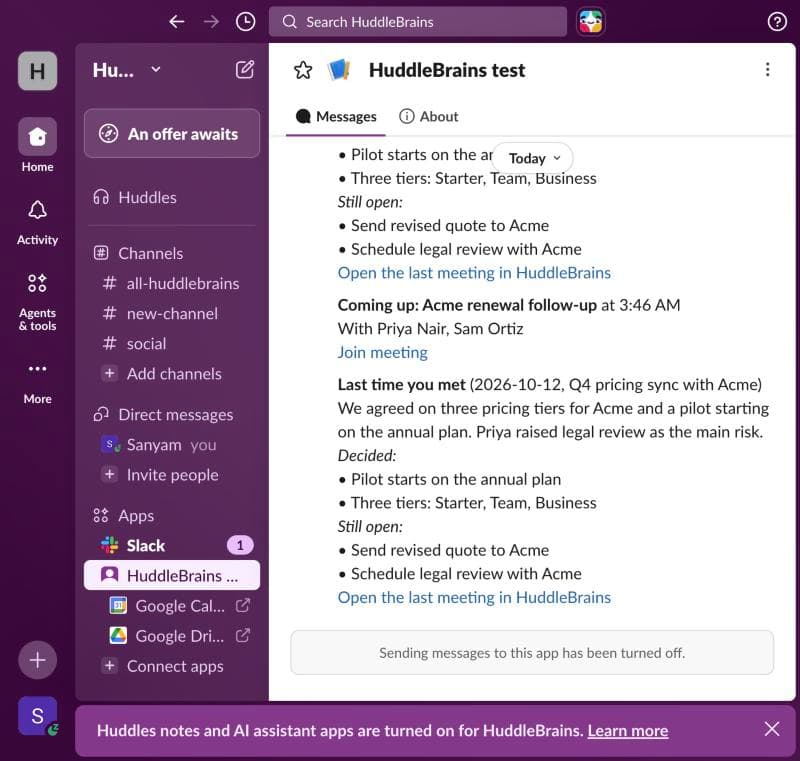Star the HuddleBrains test app
Image resolution: width=800 pixels, height=761 pixels.
303,70
